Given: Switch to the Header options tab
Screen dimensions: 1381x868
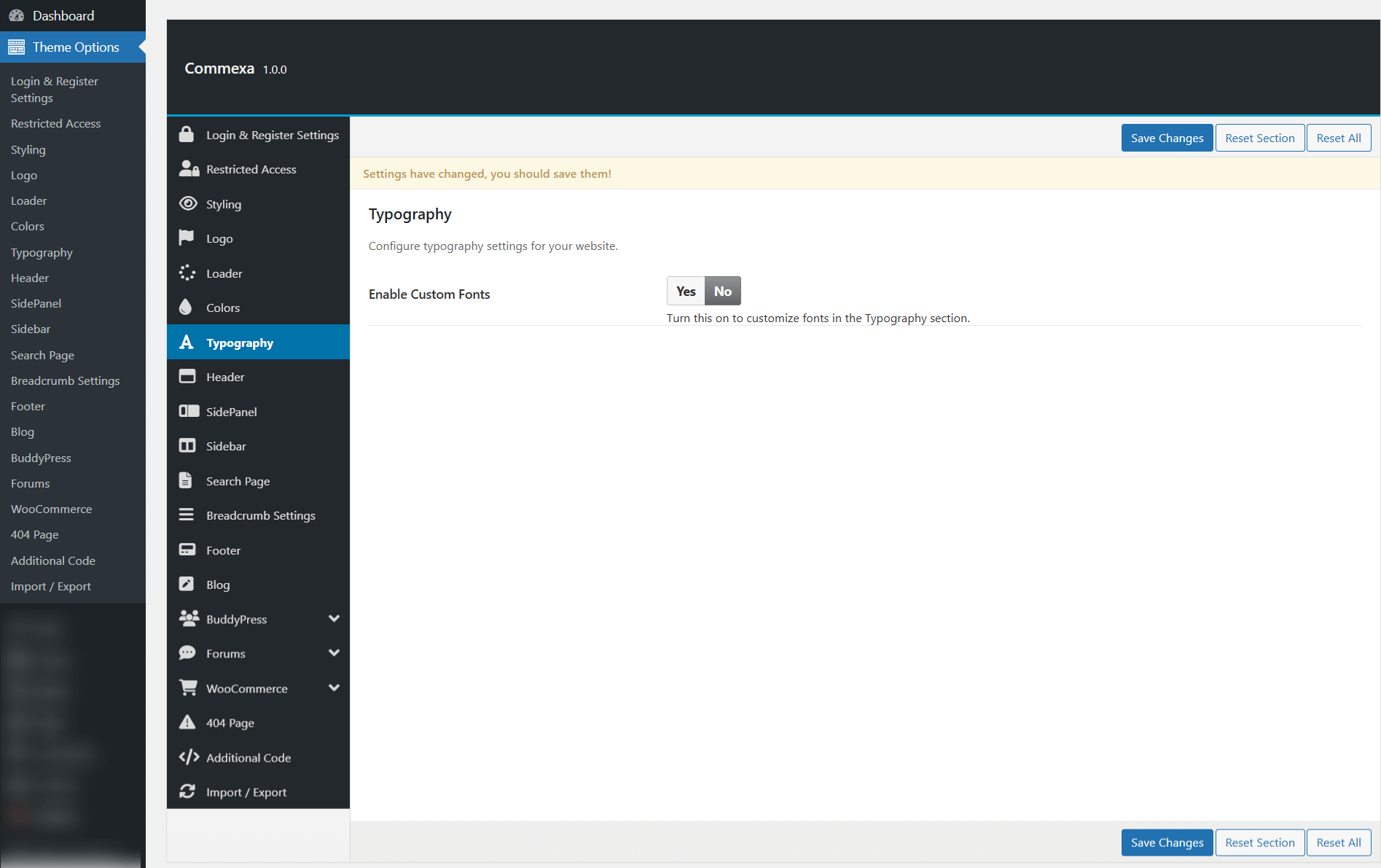Looking at the screenshot, I should [225, 377].
